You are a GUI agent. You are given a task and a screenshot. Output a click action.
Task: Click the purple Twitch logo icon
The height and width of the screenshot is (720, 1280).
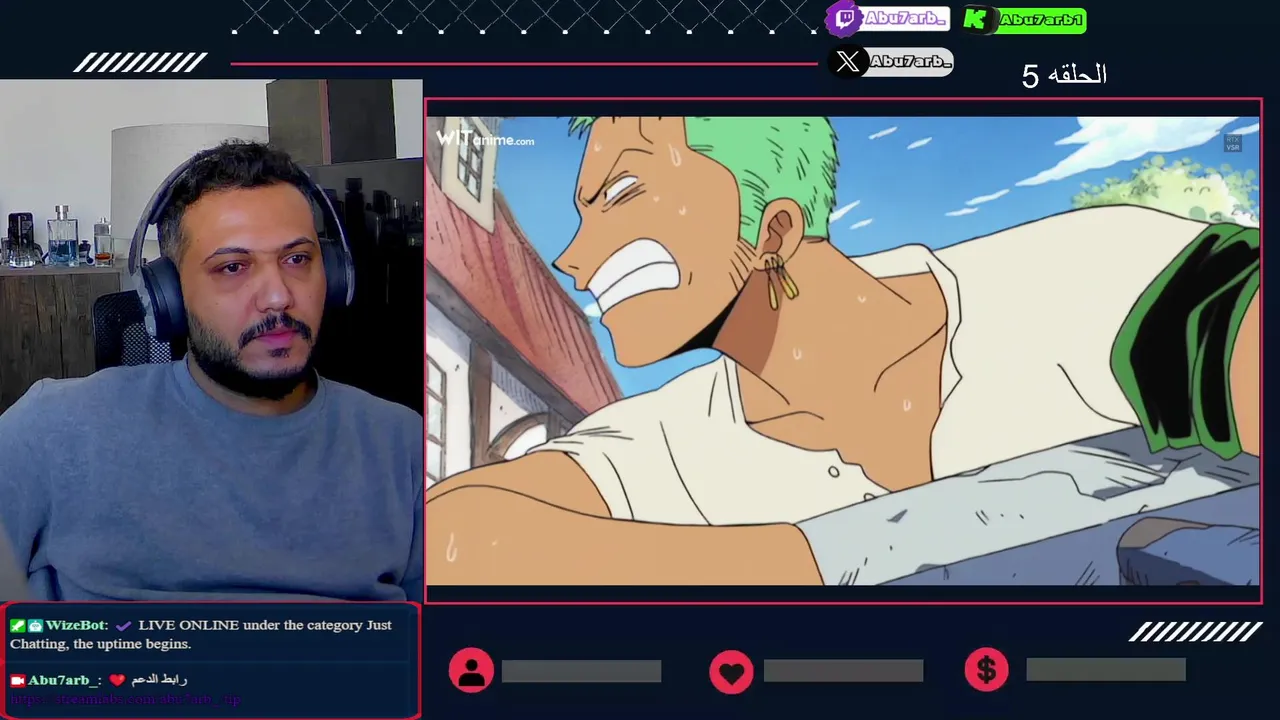click(x=843, y=18)
